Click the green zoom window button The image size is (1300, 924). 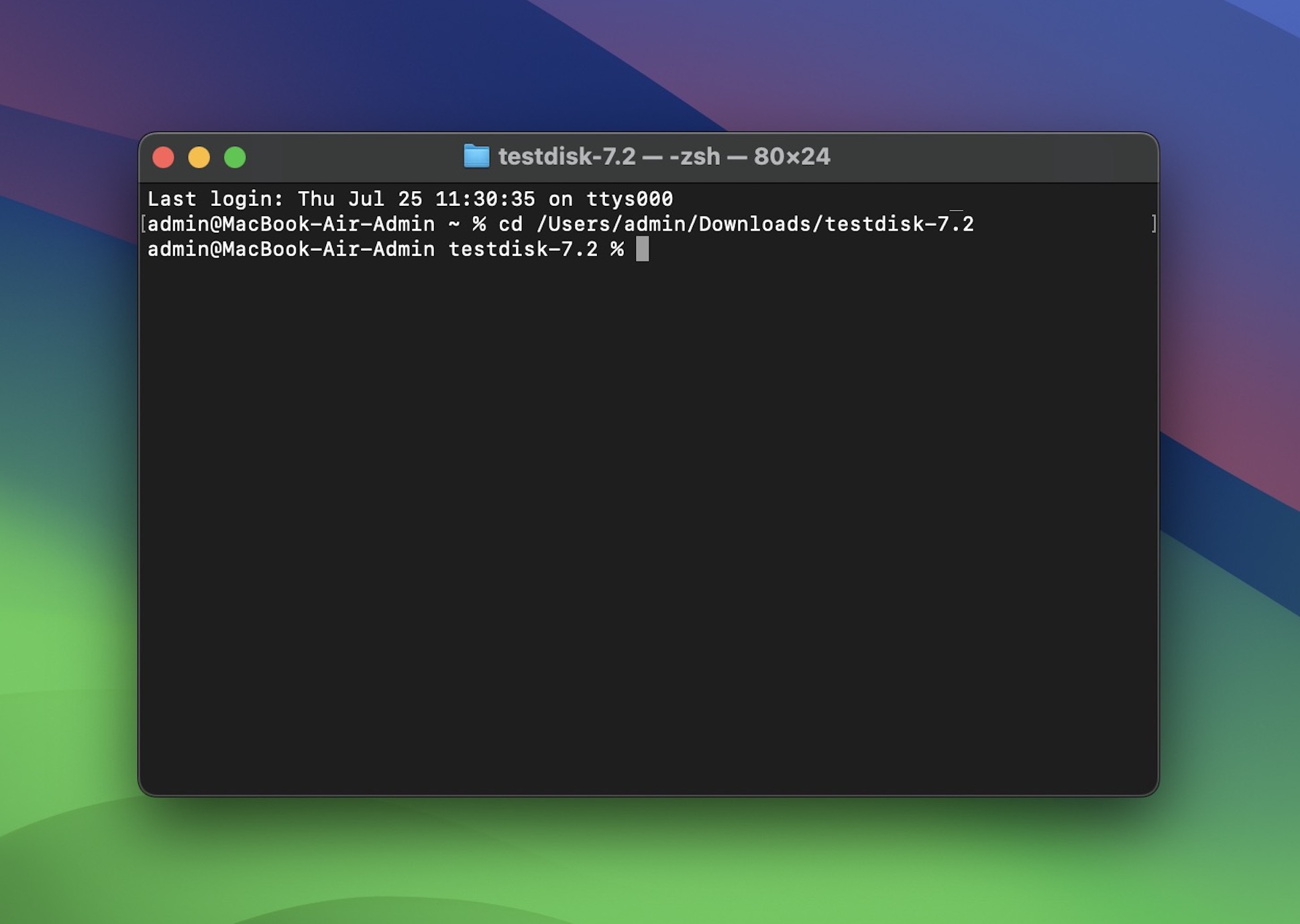[x=235, y=158]
